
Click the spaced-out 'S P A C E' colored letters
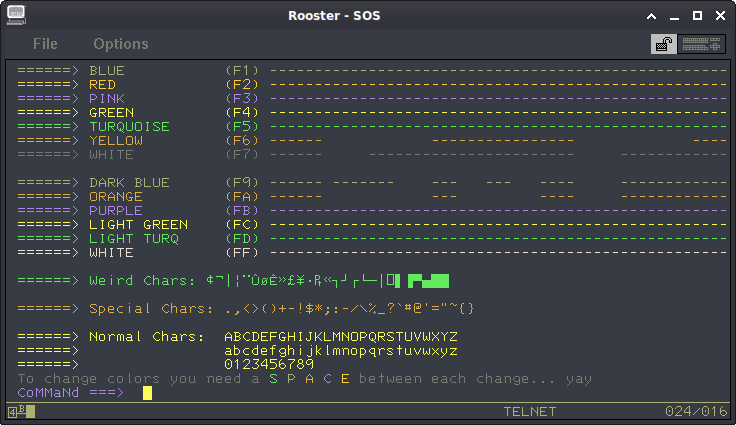coord(309,379)
